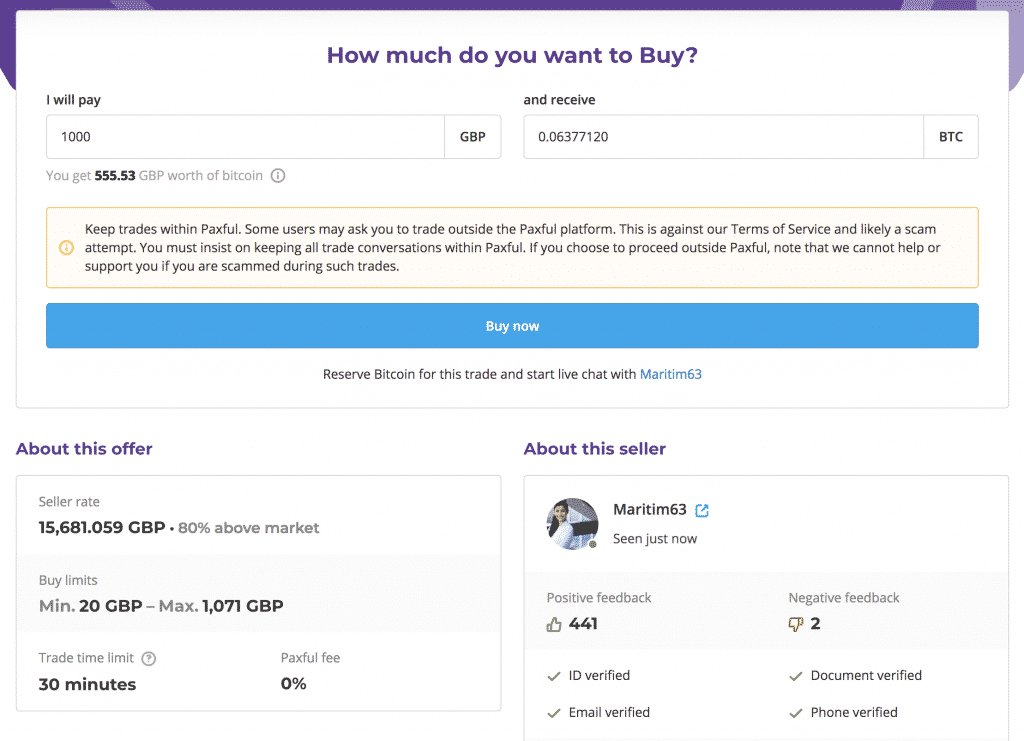Click the Positive feedback label
This screenshot has height=741, width=1024.
pyautogui.click(x=599, y=597)
